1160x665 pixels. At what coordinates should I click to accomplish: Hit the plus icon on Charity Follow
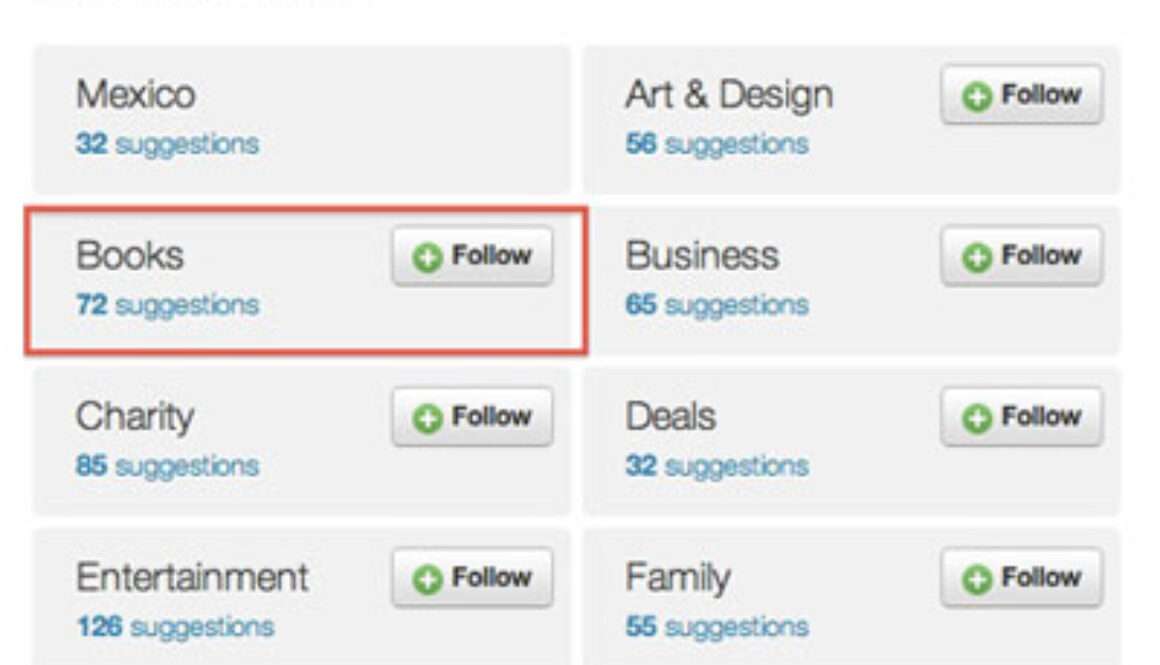click(427, 419)
